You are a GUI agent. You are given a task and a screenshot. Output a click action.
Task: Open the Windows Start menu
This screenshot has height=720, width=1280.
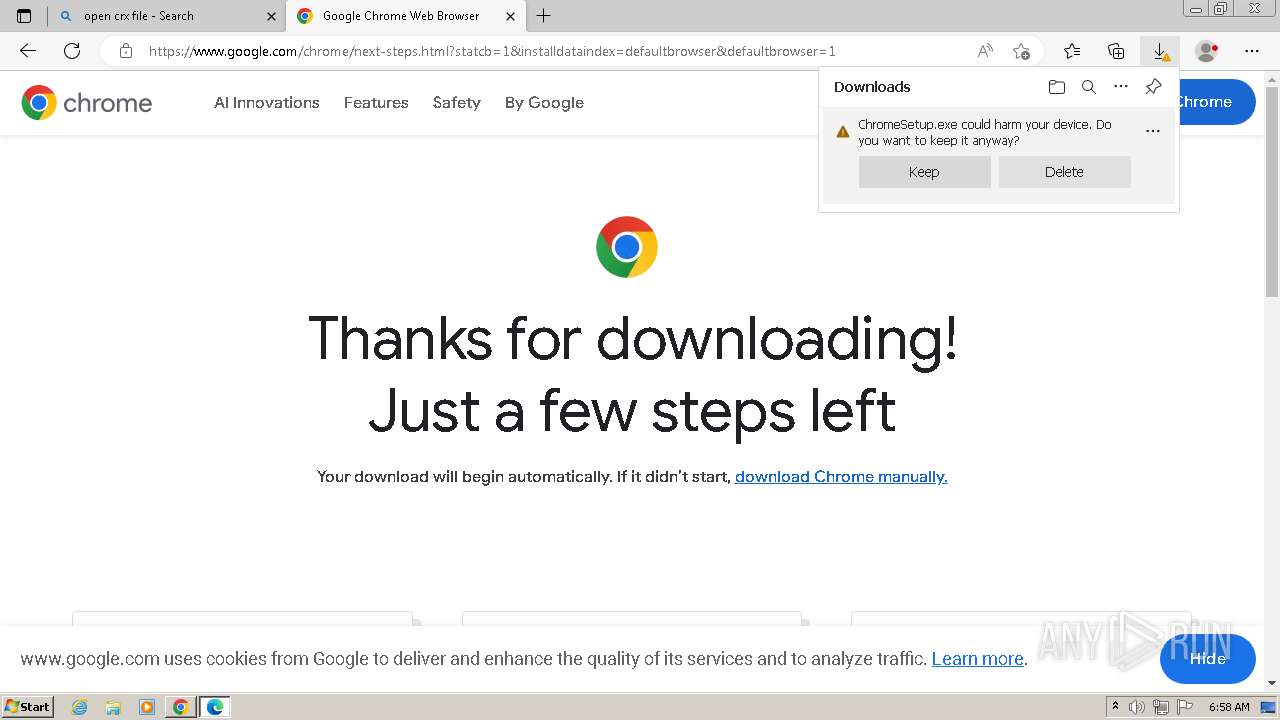point(28,707)
